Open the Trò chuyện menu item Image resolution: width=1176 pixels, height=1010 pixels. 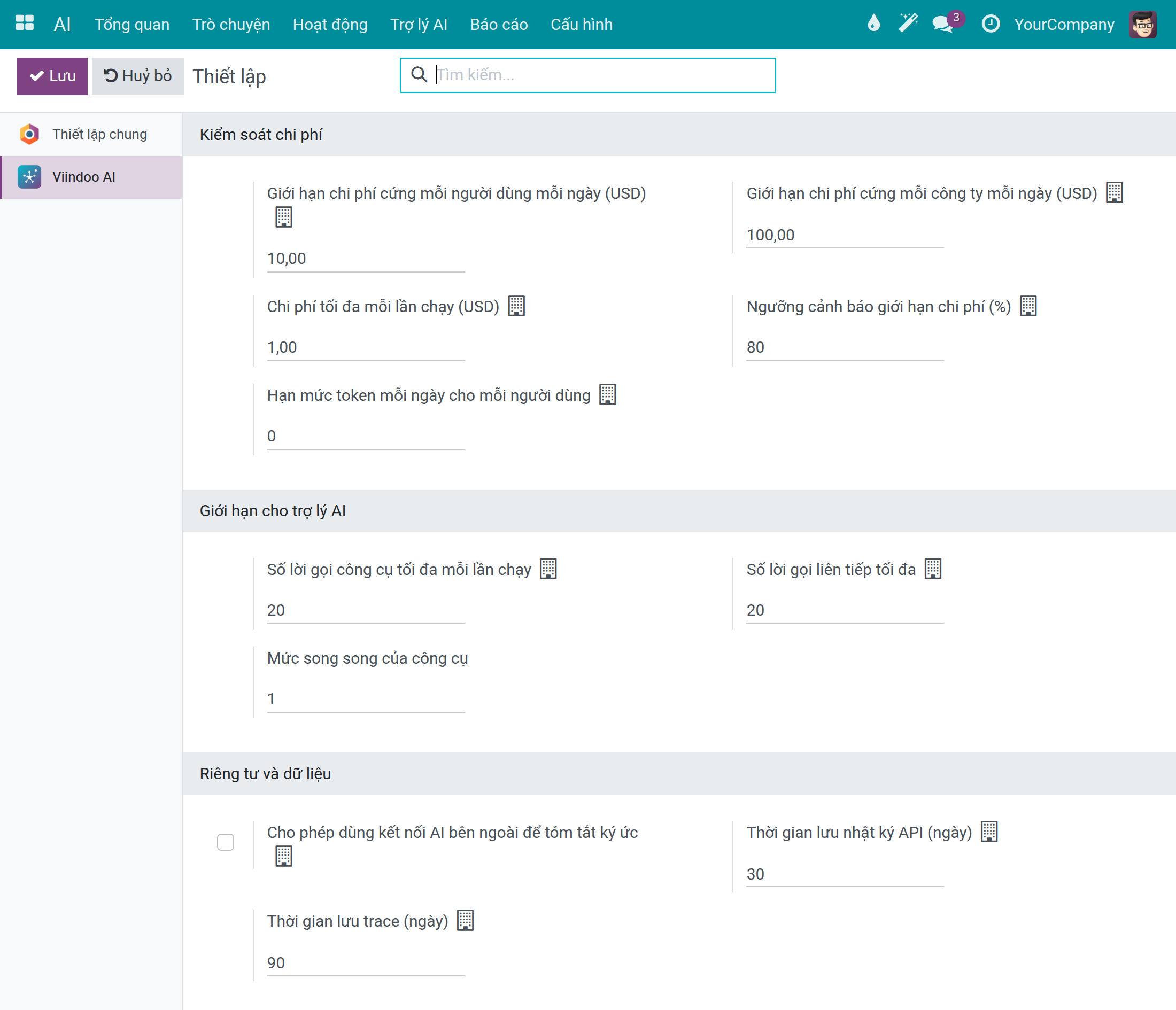coord(231,25)
